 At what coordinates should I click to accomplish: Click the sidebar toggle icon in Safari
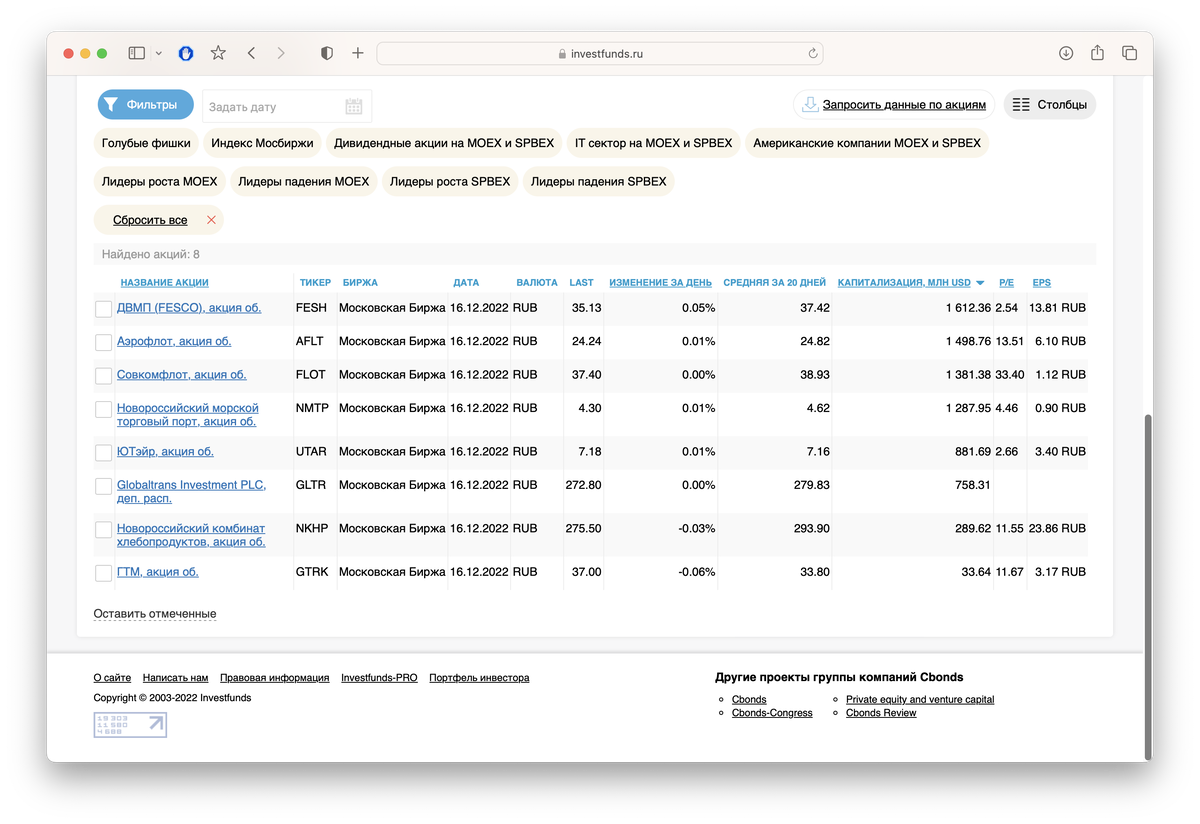pyautogui.click(x=135, y=52)
